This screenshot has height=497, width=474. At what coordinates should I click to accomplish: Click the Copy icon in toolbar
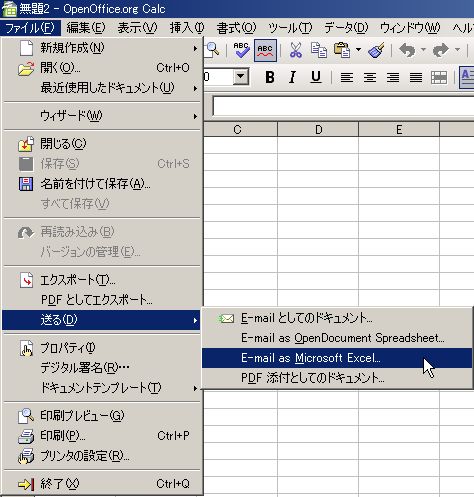tap(319, 50)
